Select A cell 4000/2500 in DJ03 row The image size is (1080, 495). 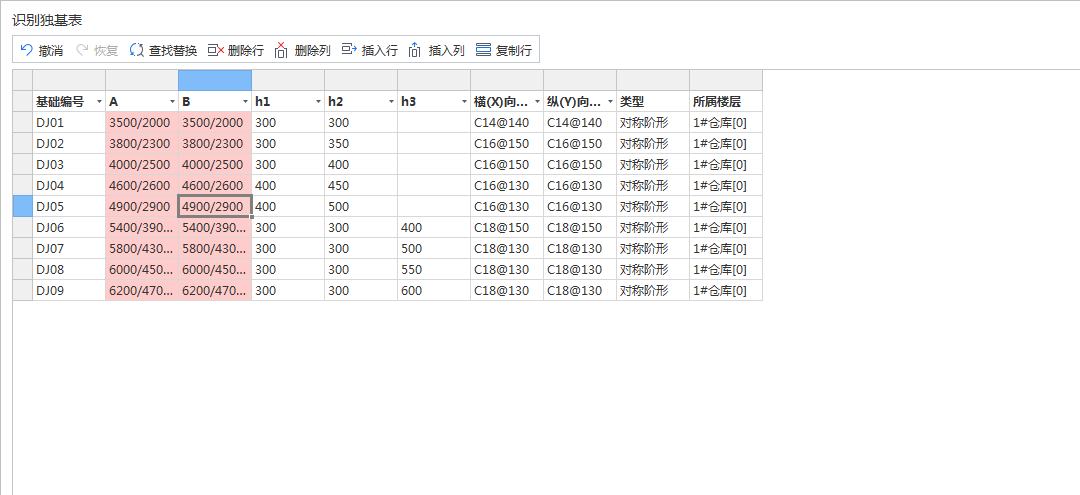pos(142,165)
